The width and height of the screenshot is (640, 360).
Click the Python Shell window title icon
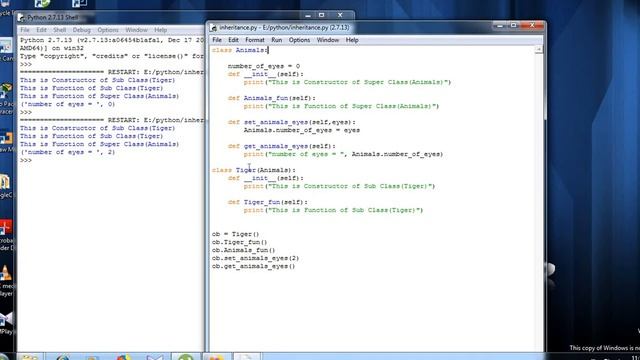coord(21,18)
